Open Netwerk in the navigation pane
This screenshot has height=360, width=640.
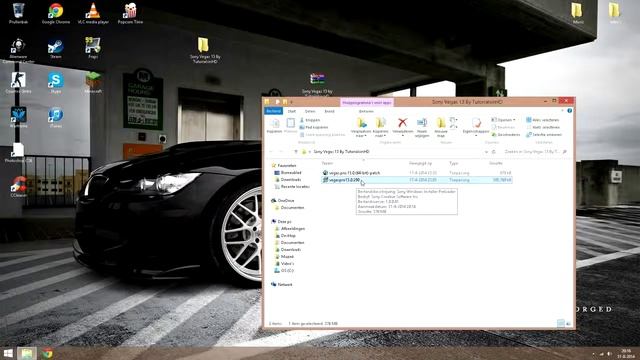click(x=282, y=284)
